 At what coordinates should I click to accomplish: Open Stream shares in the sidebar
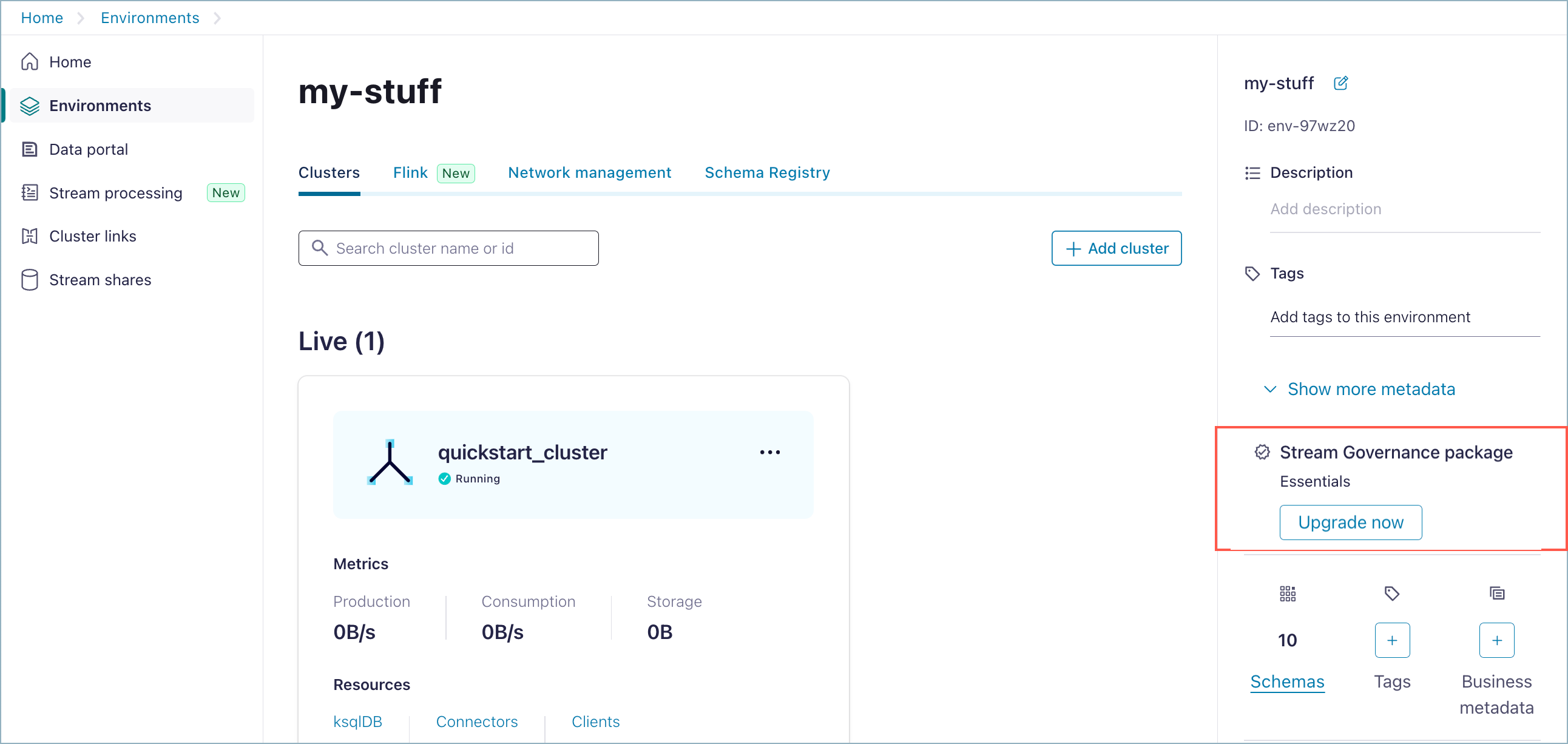(x=100, y=280)
